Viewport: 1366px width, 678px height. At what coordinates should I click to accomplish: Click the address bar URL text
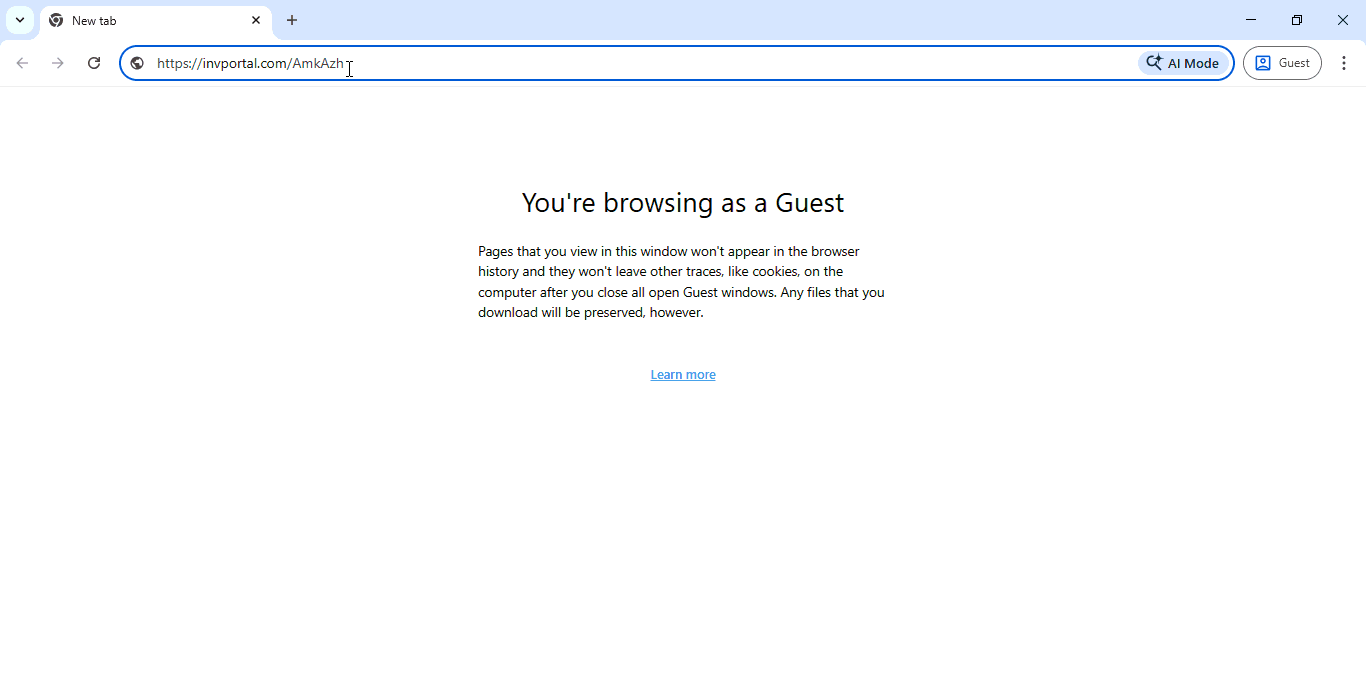(250, 63)
